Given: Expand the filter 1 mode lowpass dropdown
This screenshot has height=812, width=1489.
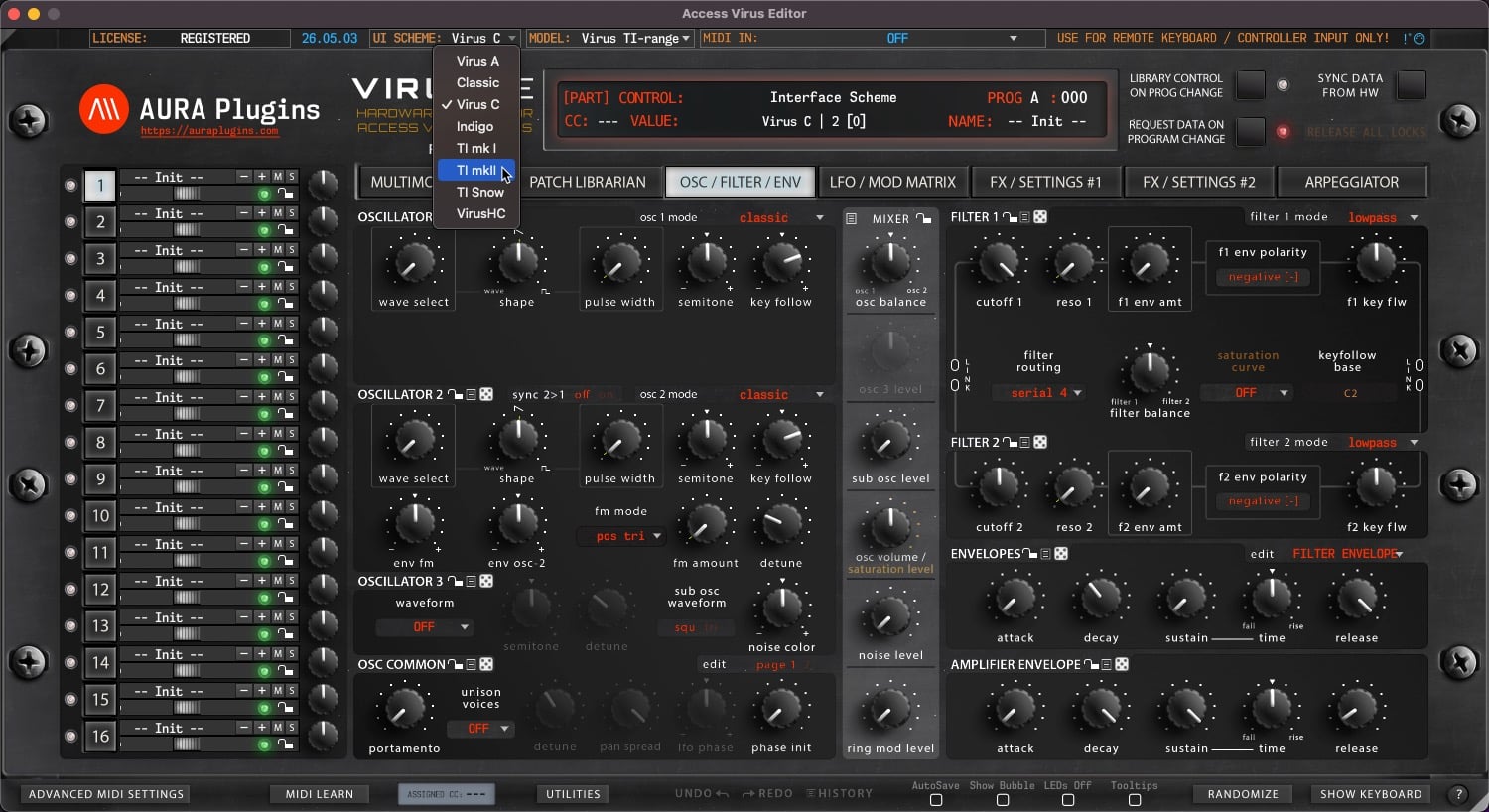Looking at the screenshot, I should [1382, 217].
